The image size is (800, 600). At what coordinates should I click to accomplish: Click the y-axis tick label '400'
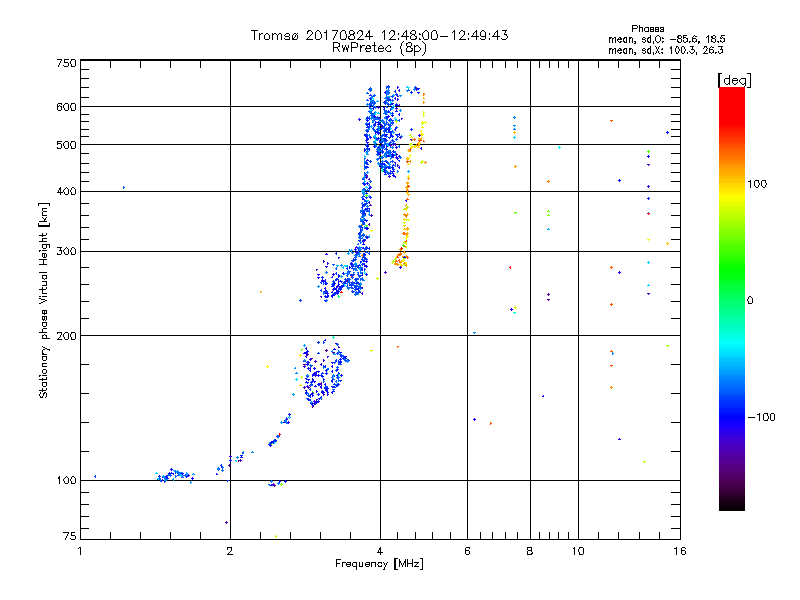66,192
